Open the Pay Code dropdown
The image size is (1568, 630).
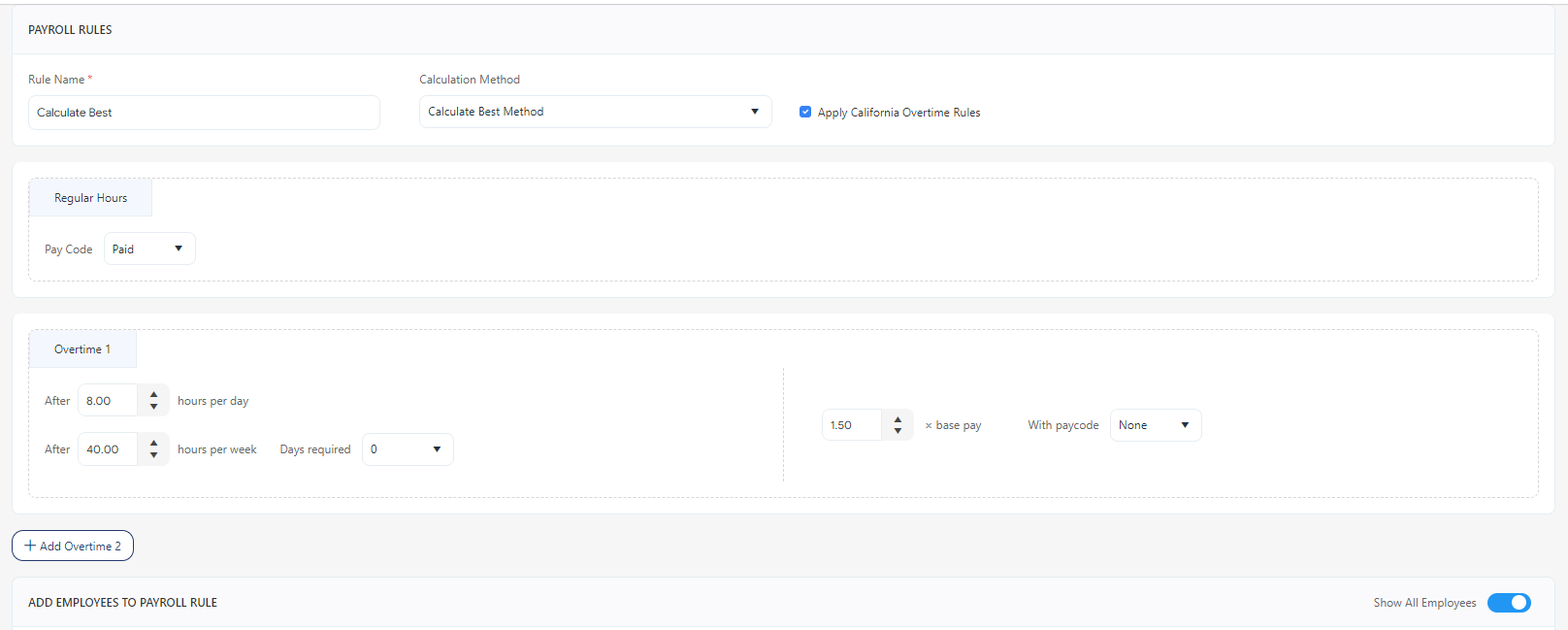click(x=148, y=249)
